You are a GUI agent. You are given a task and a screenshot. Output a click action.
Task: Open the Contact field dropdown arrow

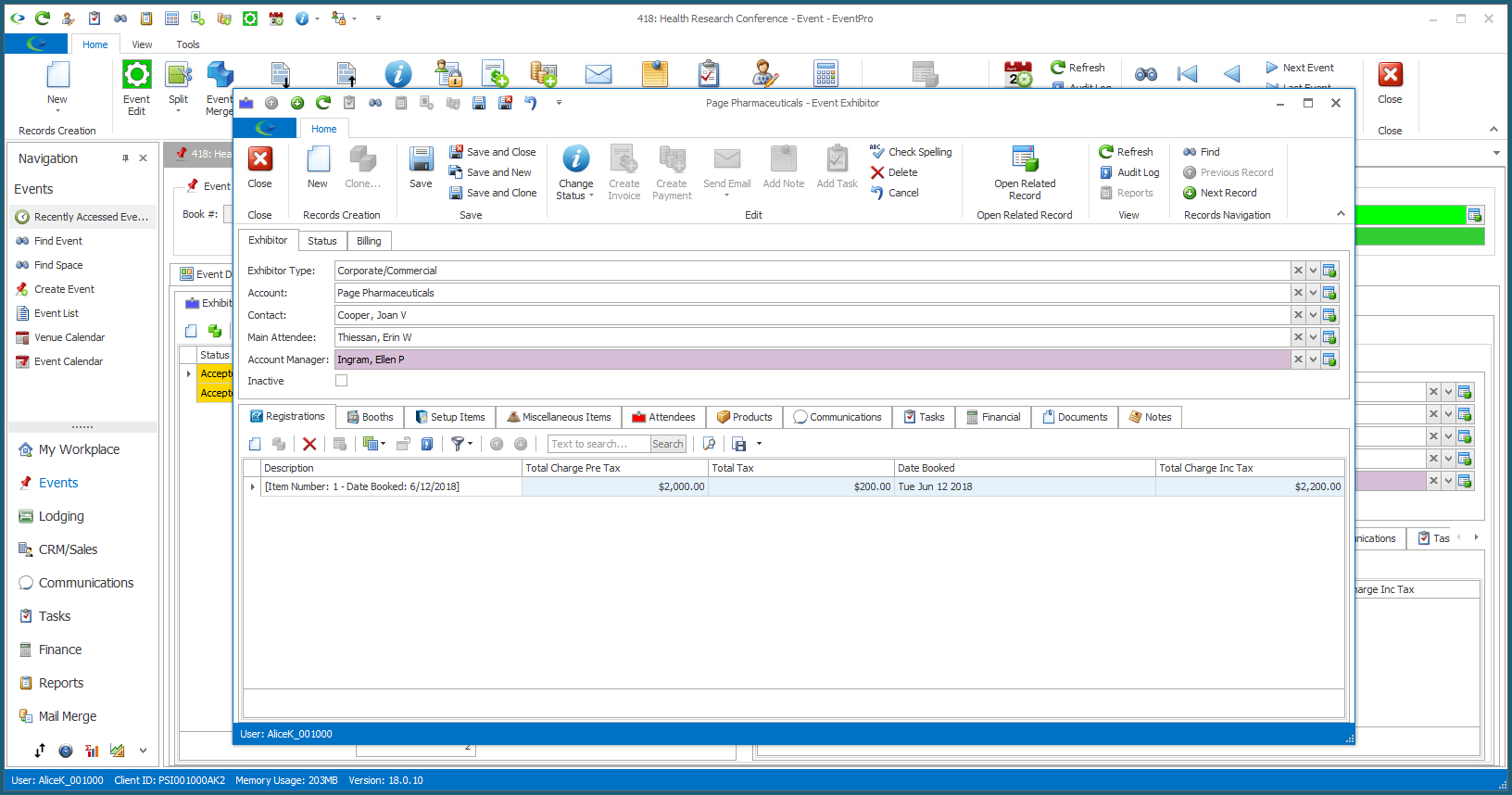point(1313,315)
